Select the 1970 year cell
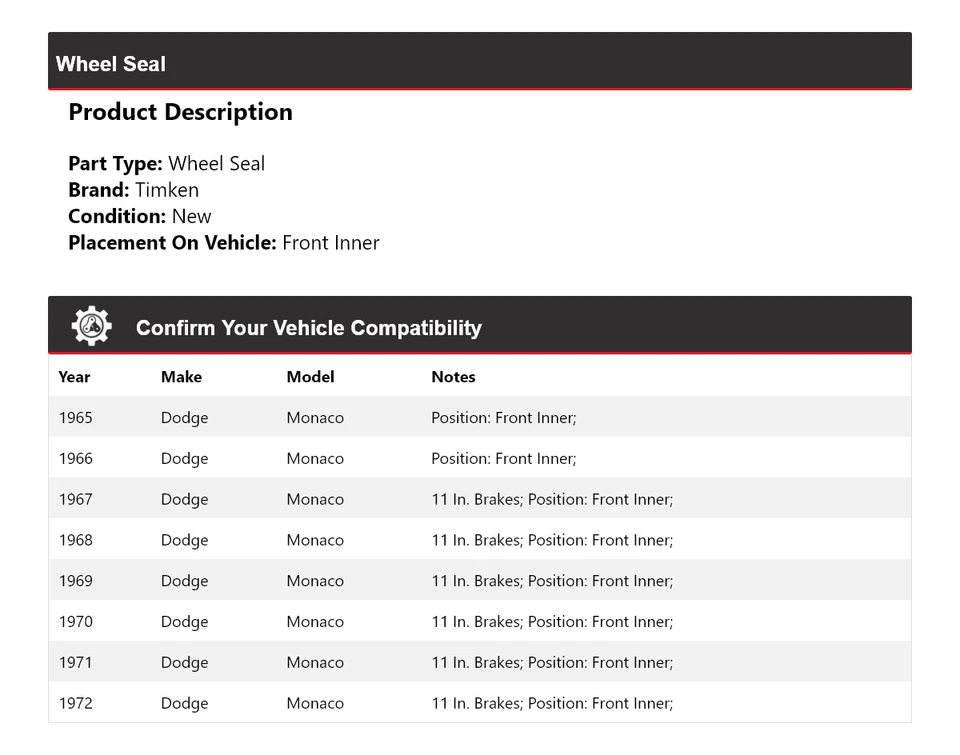960x755 pixels. click(75, 622)
